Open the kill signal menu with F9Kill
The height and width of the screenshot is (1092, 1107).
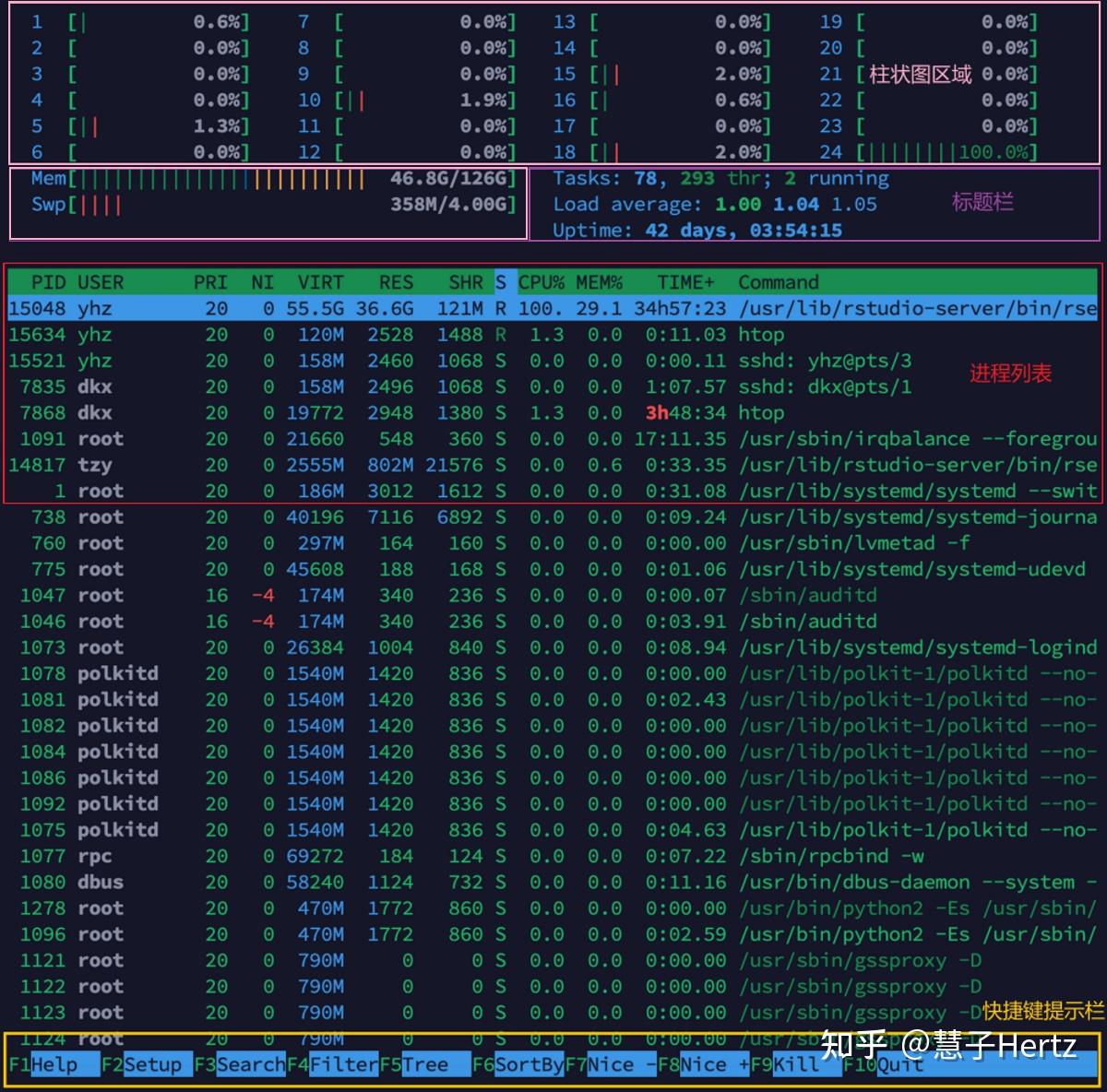pyautogui.click(x=795, y=1064)
